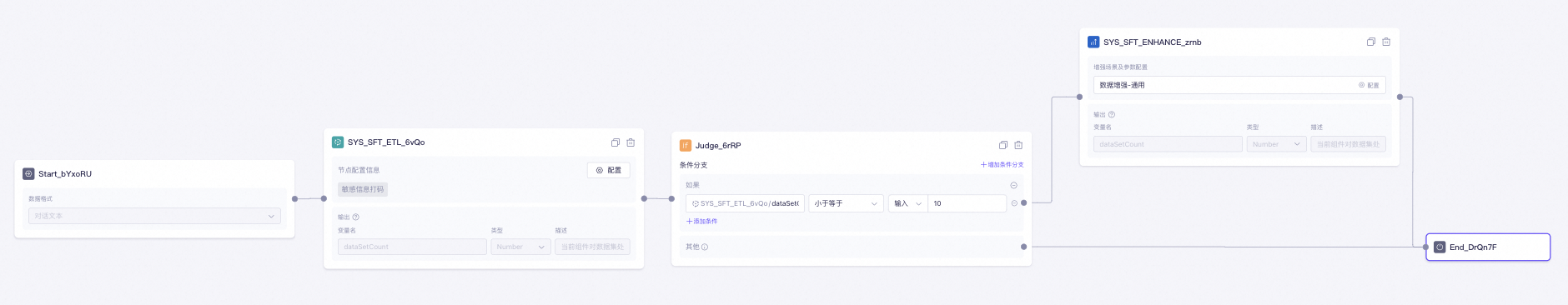
Task: Click the condition value field containing 10
Action: coord(967,203)
